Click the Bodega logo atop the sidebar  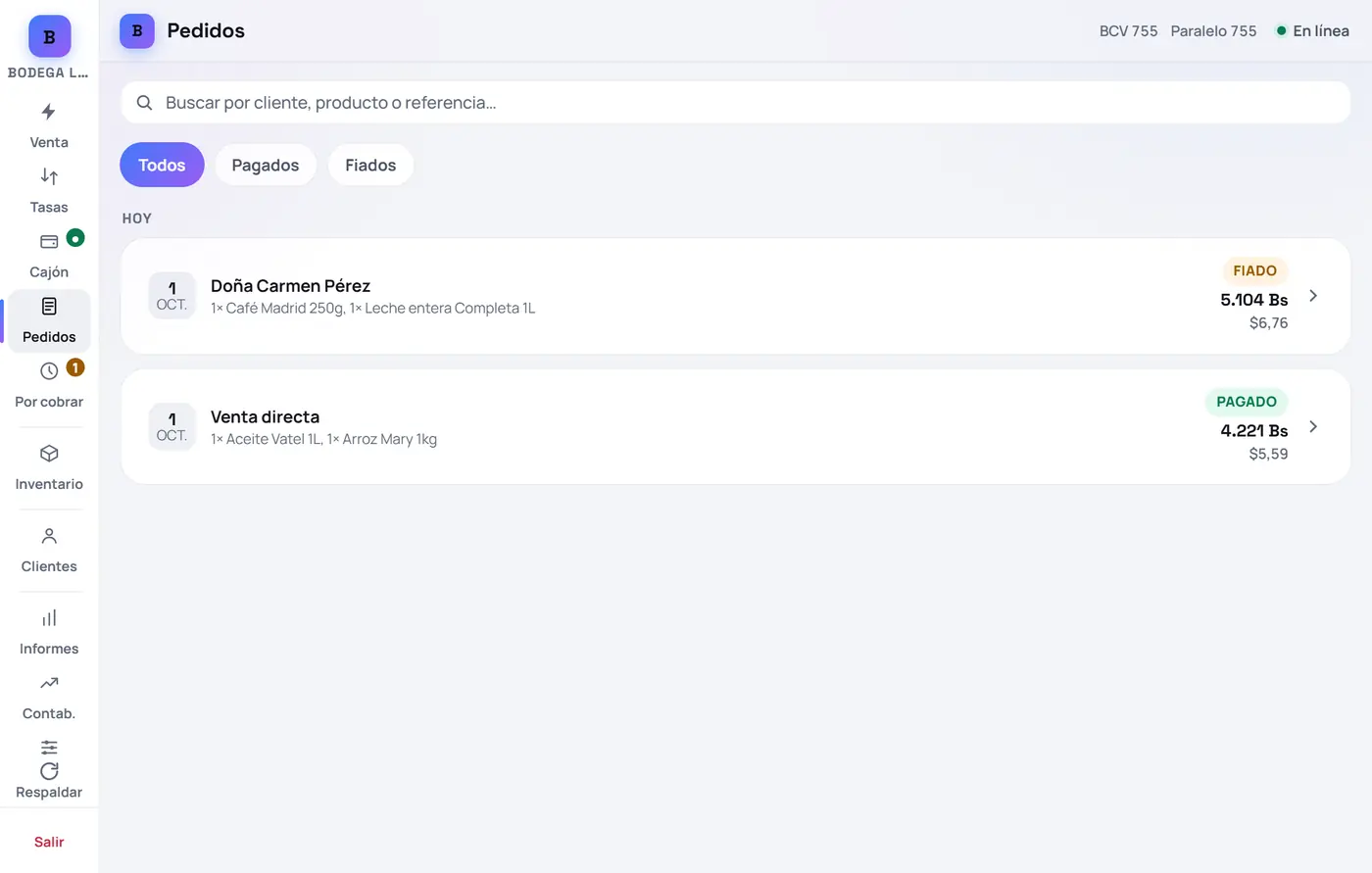point(49,36)
